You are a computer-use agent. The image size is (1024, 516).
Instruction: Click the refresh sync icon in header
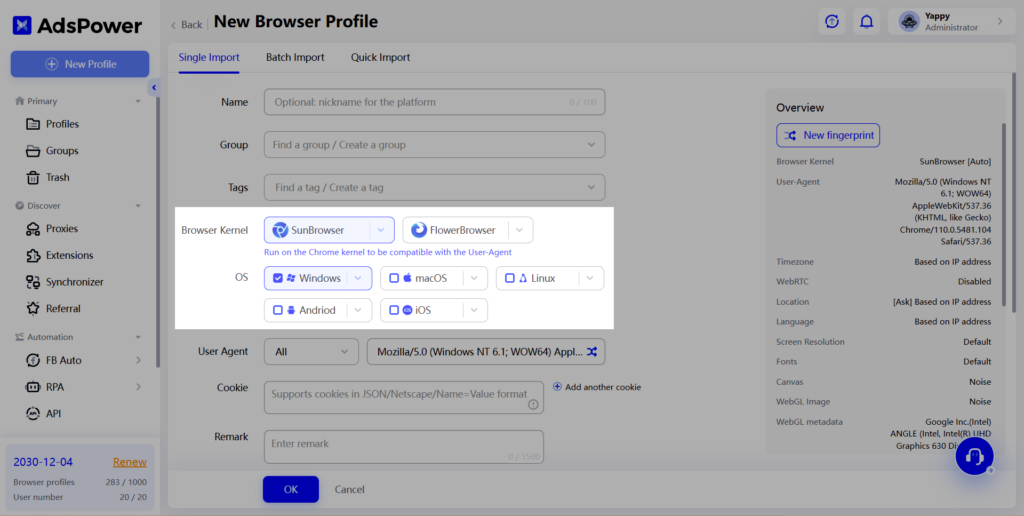[832, 22]
